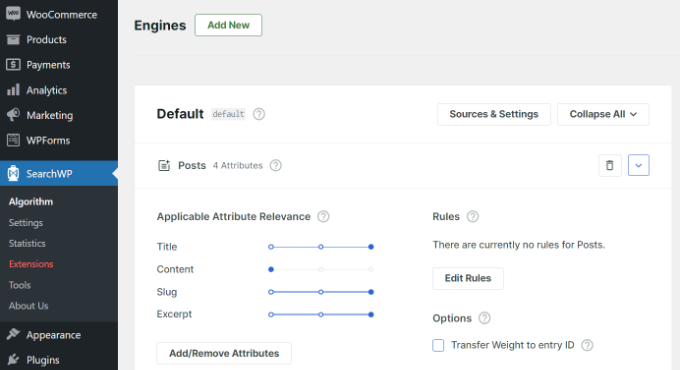Open the Collapse All dropdown
Image resolution: width=680 pixels, height=370 pixels.
603,114
